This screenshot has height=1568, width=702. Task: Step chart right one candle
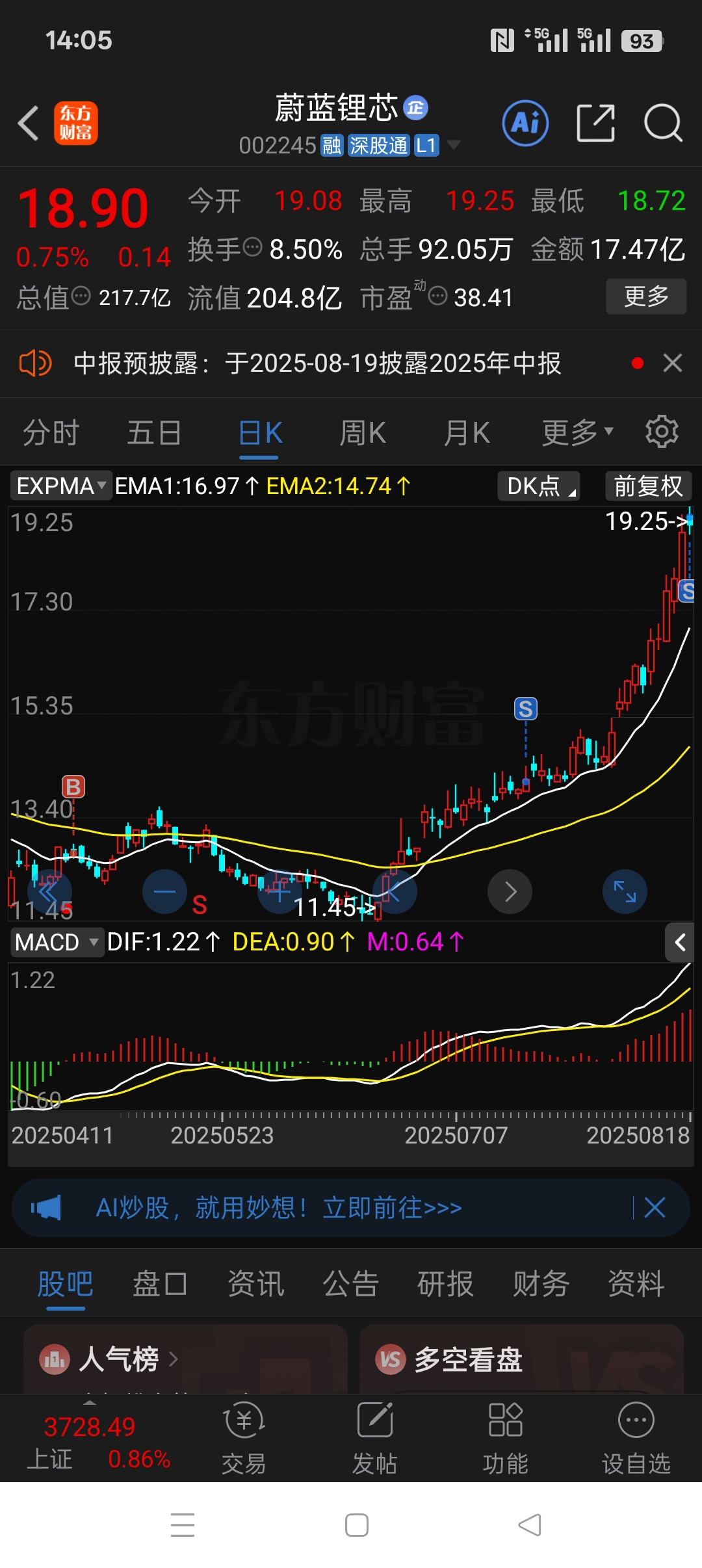(510, 892)
